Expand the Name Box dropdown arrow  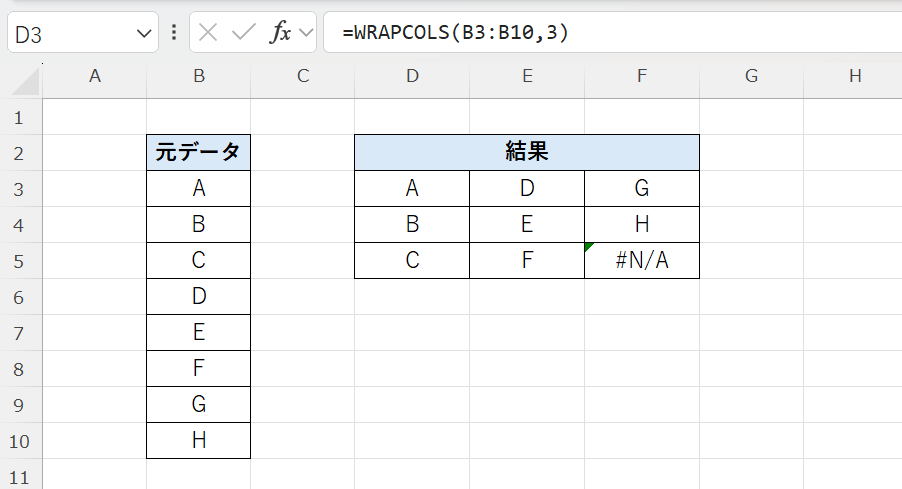pos(141,33)
